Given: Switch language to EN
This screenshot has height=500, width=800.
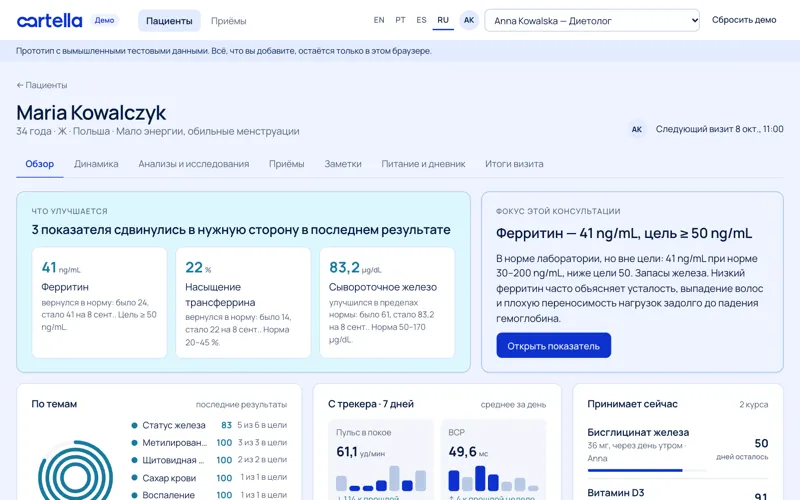Looking at the screenshot, I should pyautogui.click(x=379, y=20).
